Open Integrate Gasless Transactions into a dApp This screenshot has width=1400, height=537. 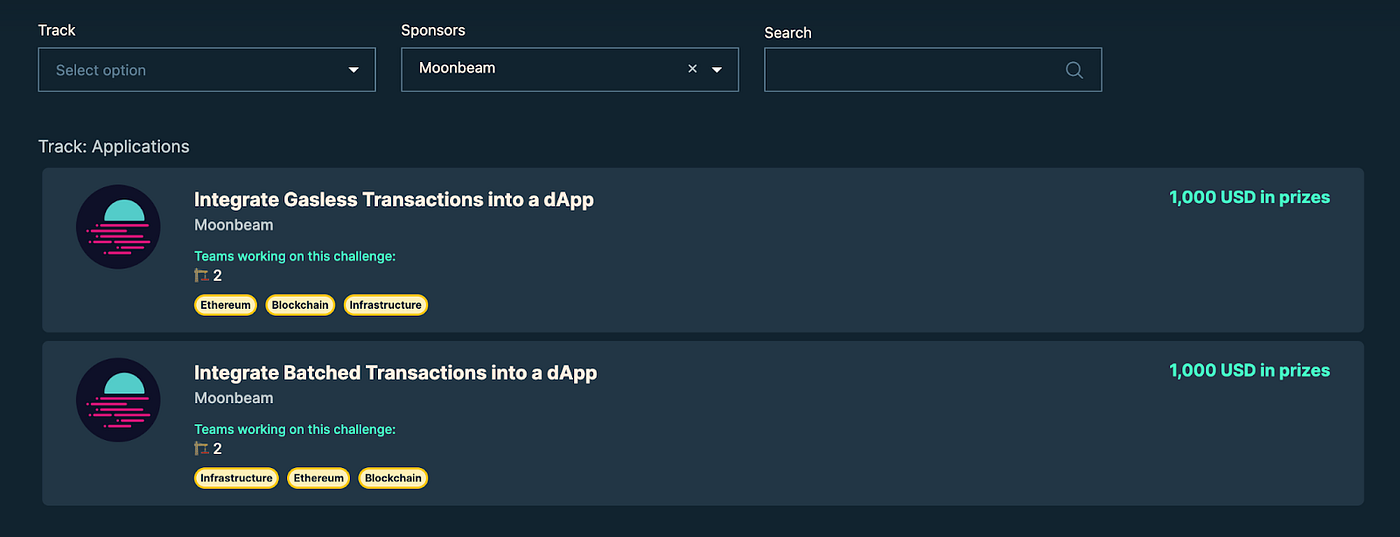tap(393, 200)
